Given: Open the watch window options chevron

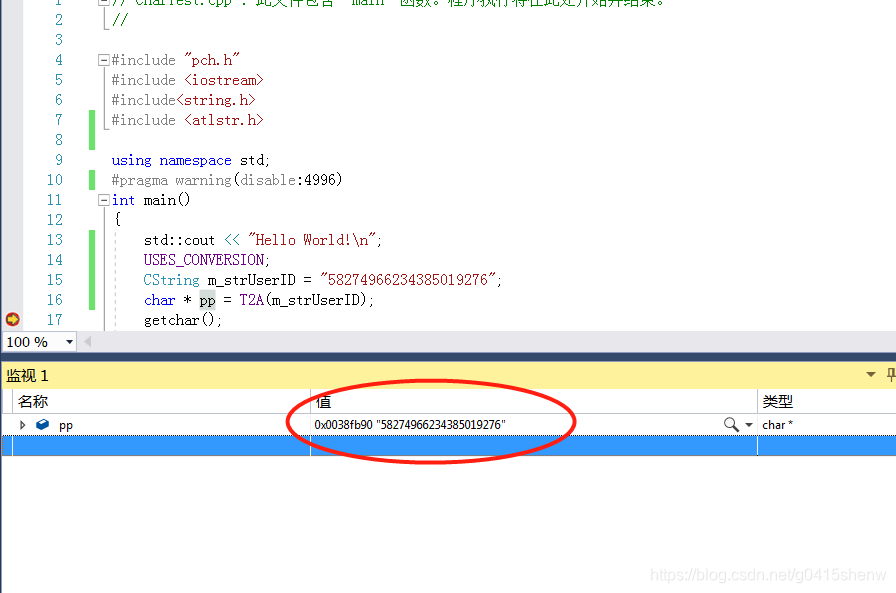Looking at the screenshot, I should point(869,374).
